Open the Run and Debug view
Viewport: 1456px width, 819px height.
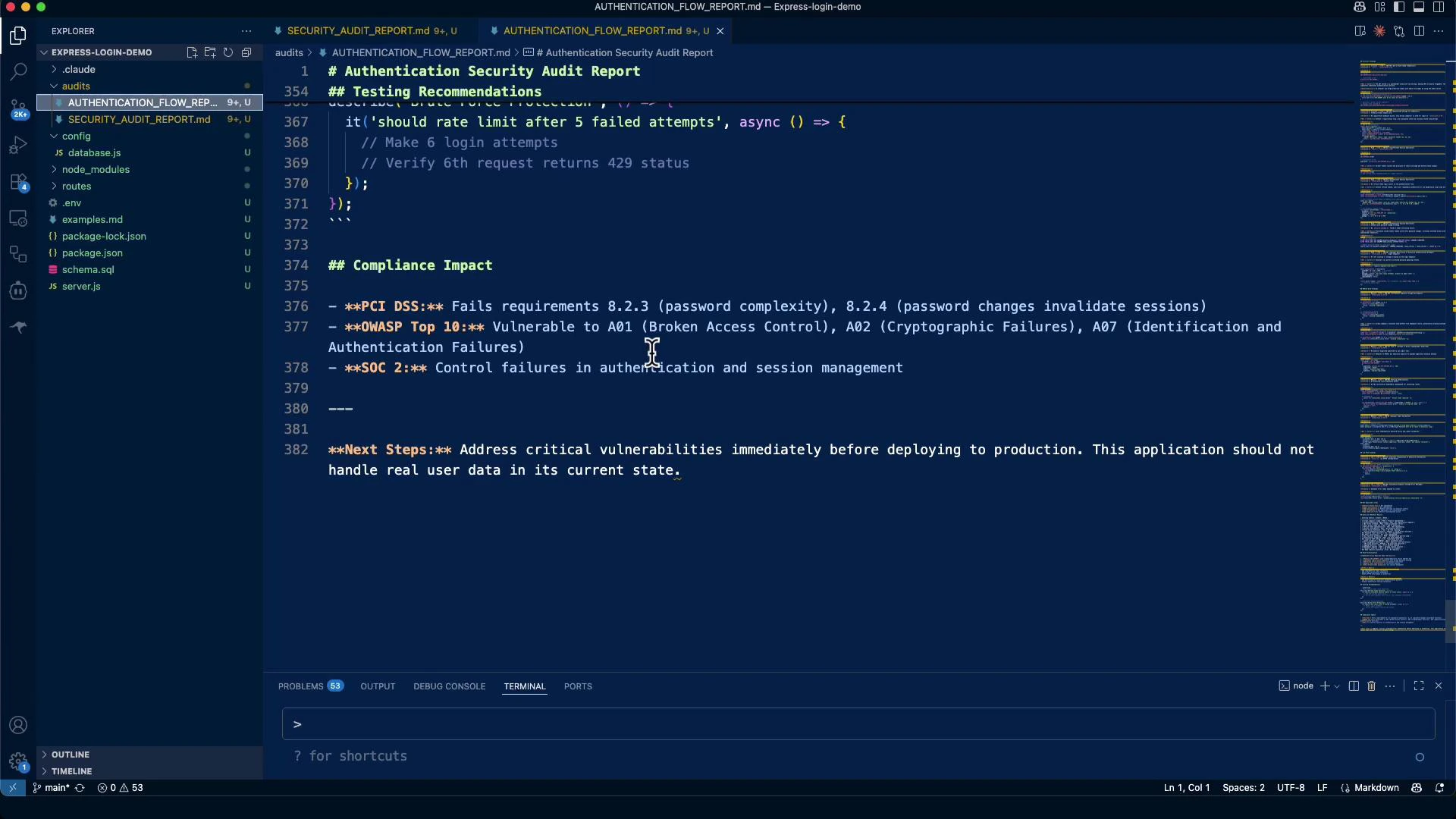[x=18, y=145]
